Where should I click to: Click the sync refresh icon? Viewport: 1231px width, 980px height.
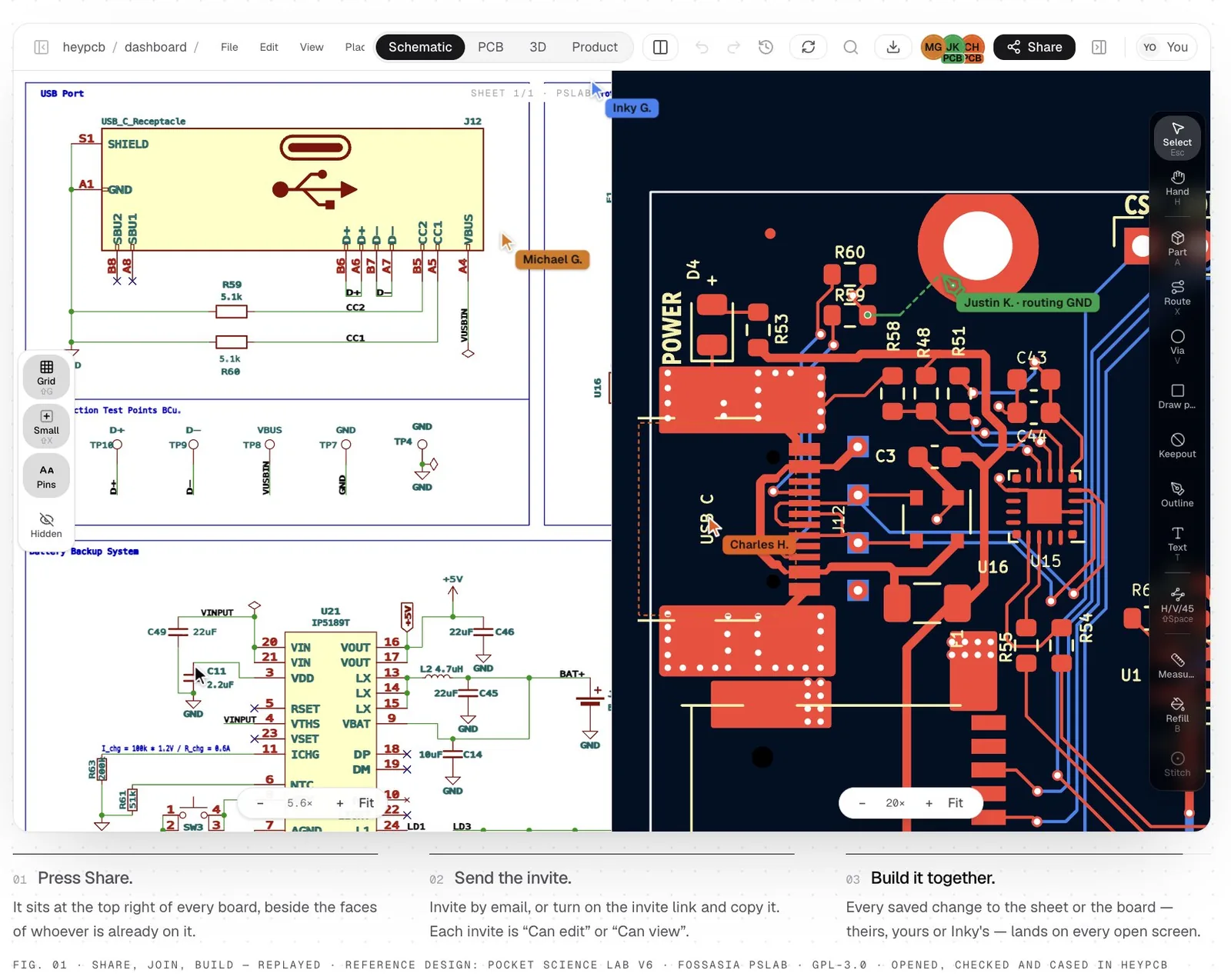coord(809,47)
